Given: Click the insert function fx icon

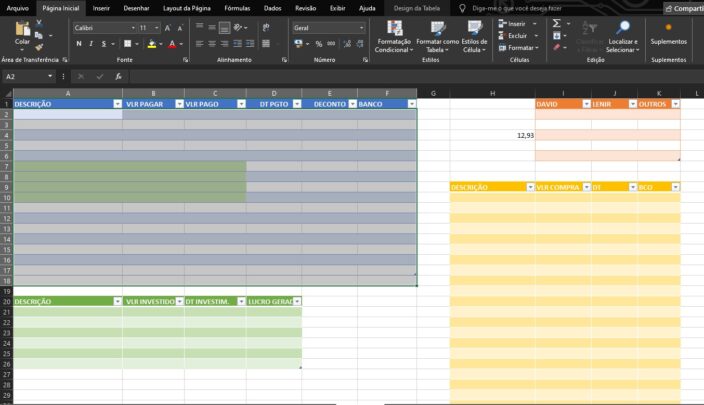Looking at the screenshot, I should click(x=118, y=76).
